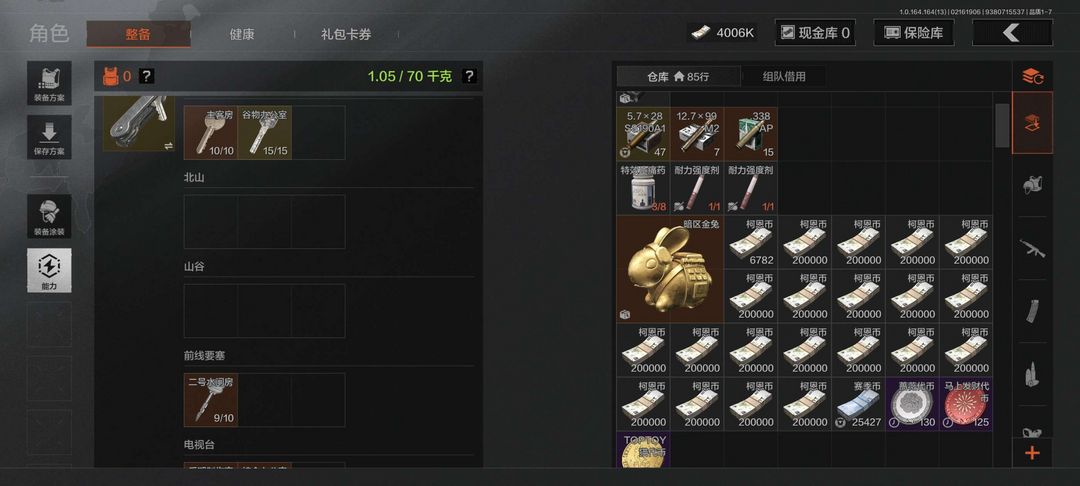This screenshot has height=486, width=1080.
Task: Toggle the keychain swap arrows icon
Action: 169,145
